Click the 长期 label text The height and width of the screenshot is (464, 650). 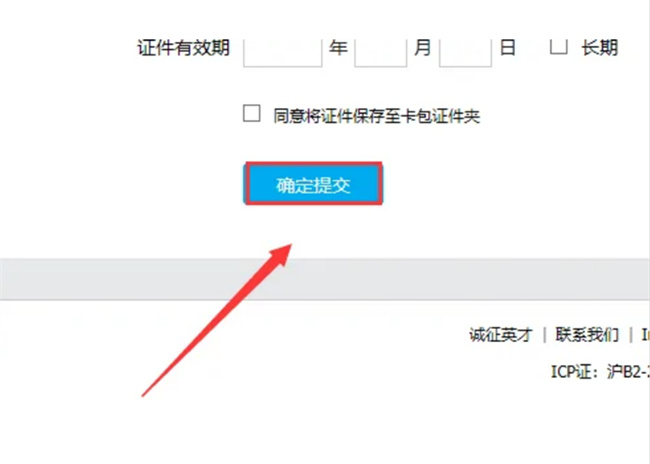(x=600, y=48)
